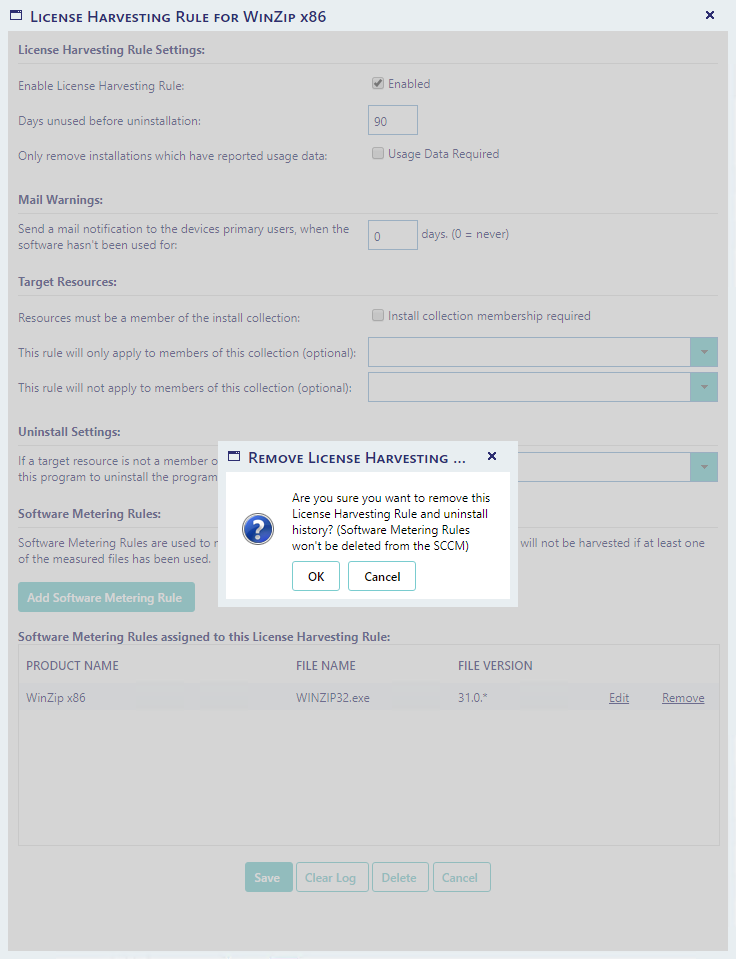Screen dimensions: 736x959
Task: Click the Save button
Action: tap(268, 878)
